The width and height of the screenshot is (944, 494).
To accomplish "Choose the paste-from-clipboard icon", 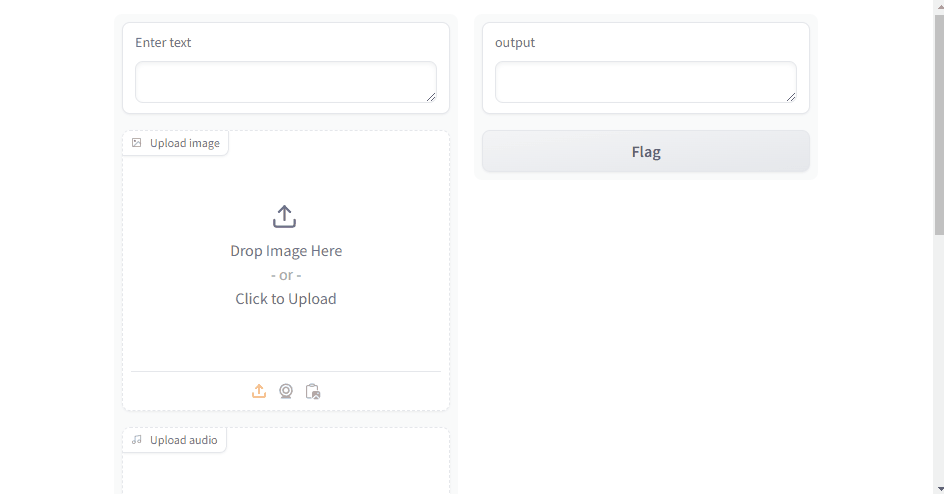I will click(x=313, y=391).
